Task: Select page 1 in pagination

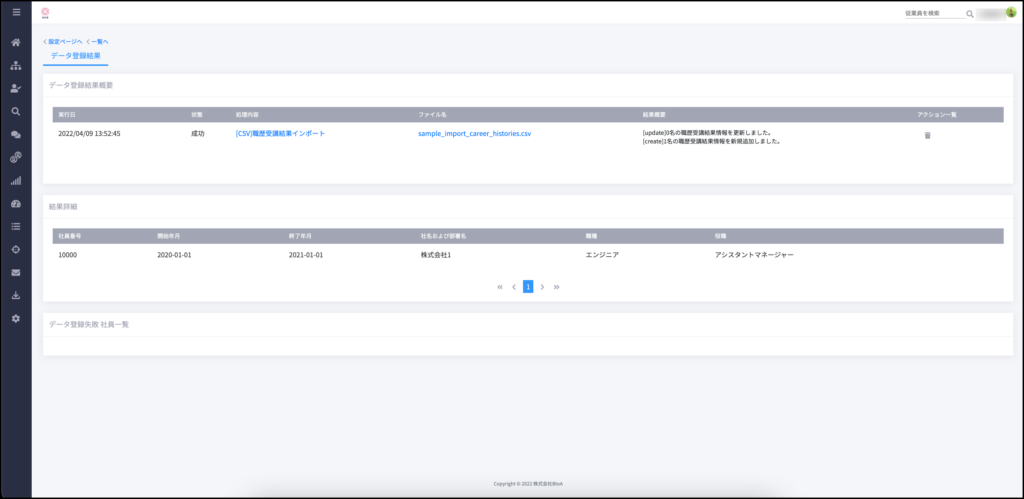Action: tap(528, 286)
